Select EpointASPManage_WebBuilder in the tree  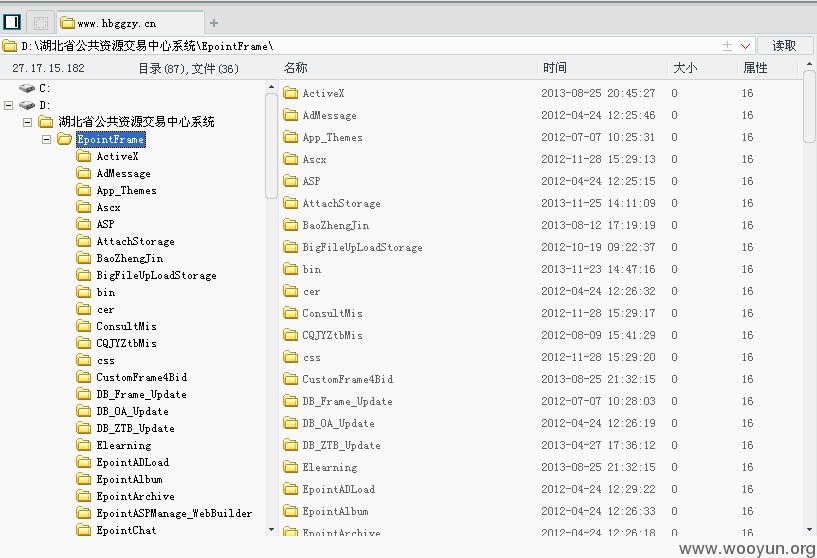tap(174, 513)
